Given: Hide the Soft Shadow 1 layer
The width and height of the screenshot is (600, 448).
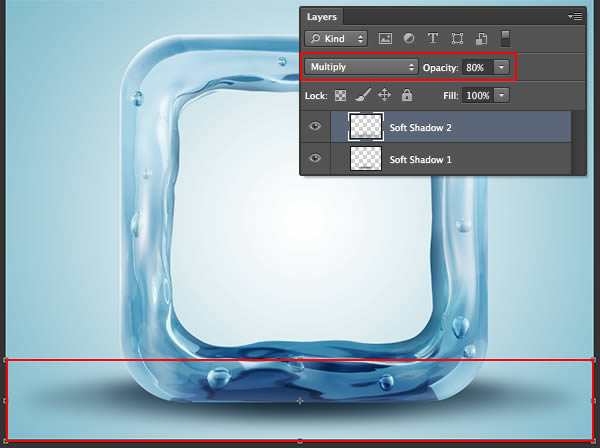Looking at the screenshot, I should click(x=315, y=158).
